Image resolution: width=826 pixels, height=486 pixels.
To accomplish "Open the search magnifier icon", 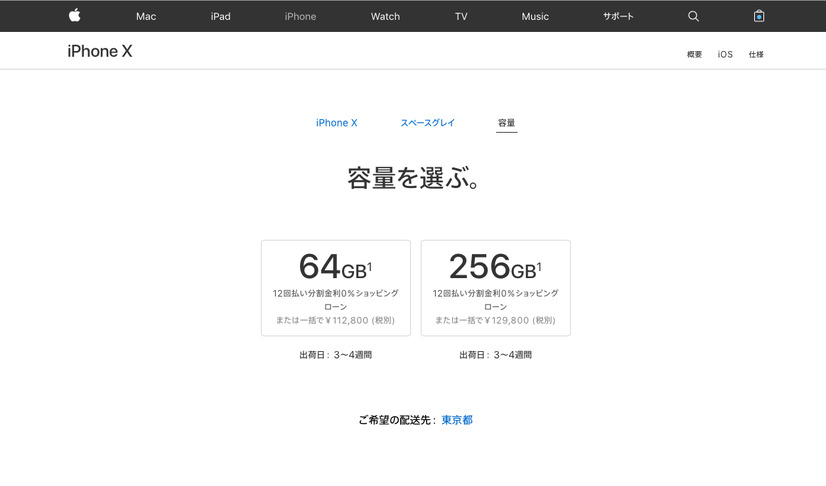I will click(693, 16).
